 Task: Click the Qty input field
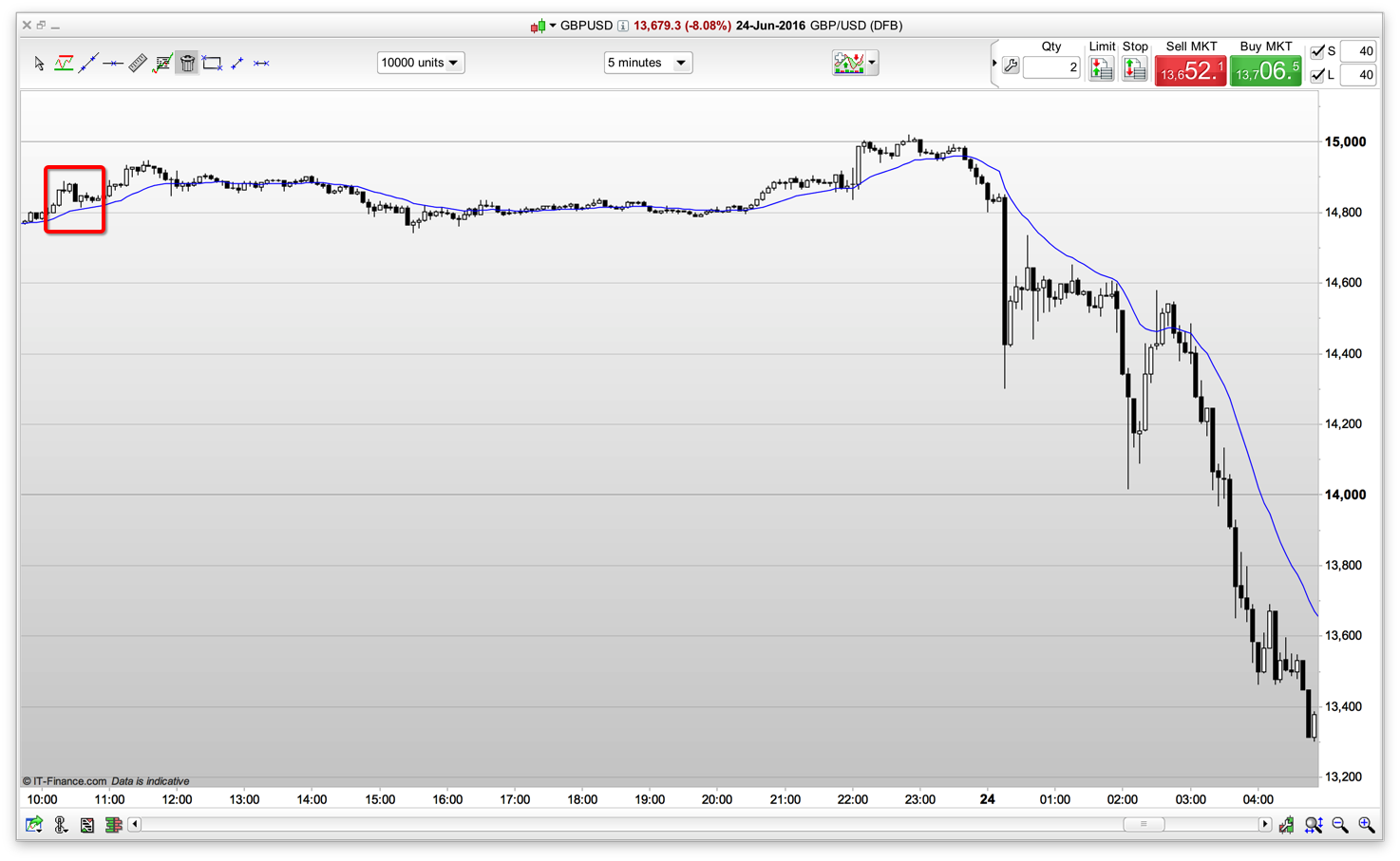(x=1051, y=67)
